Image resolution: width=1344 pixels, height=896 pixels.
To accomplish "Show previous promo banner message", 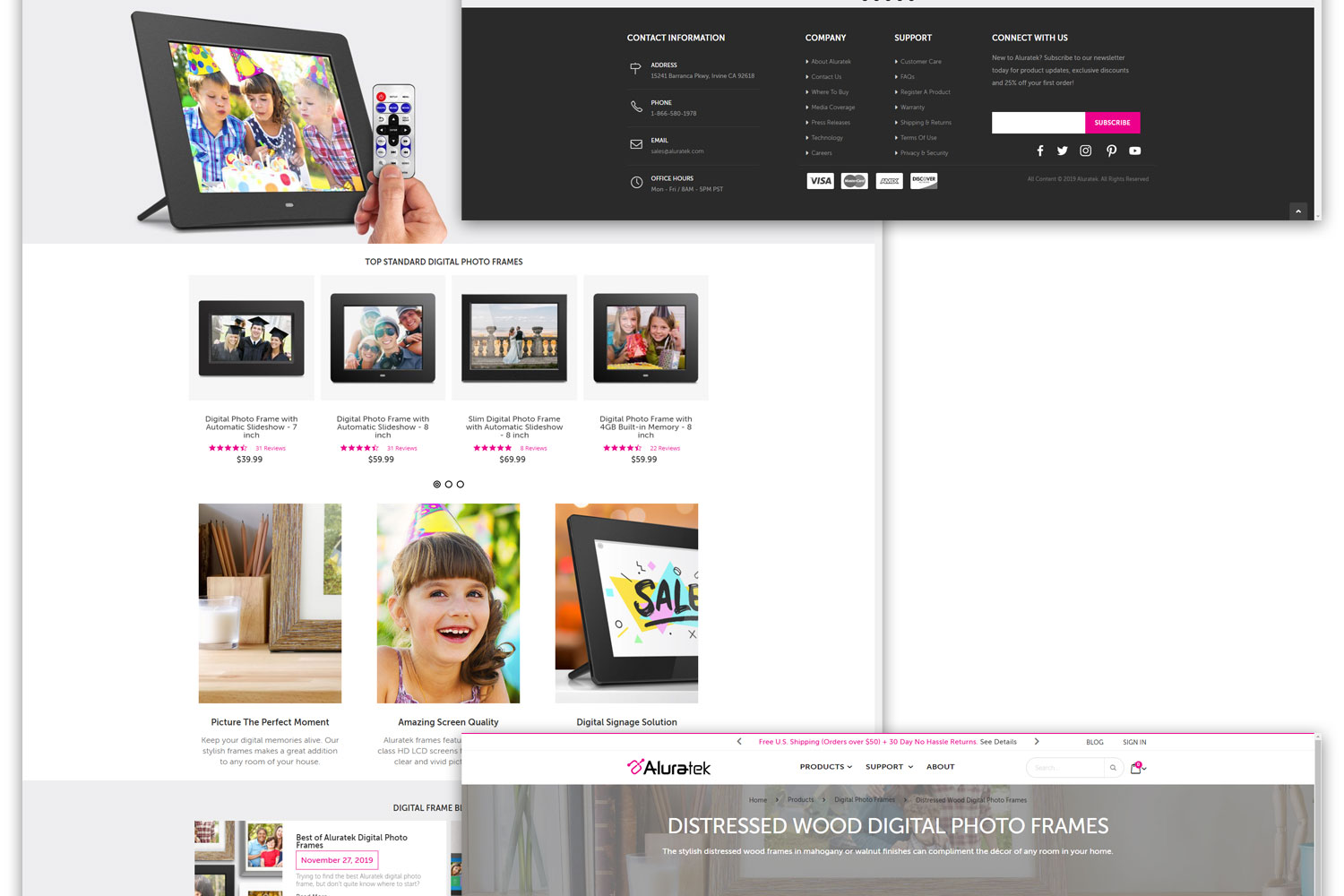I will tap(739, 742).
